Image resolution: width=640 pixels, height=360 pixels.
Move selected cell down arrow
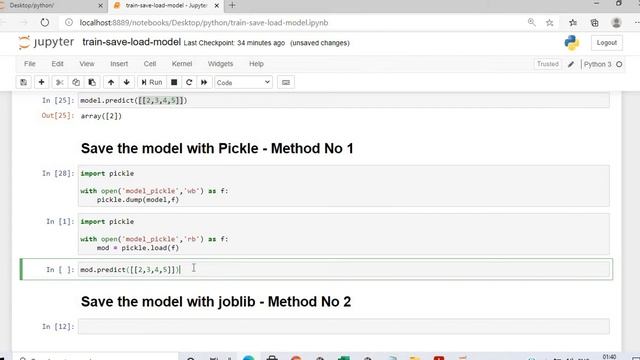(x=127, y=82)
